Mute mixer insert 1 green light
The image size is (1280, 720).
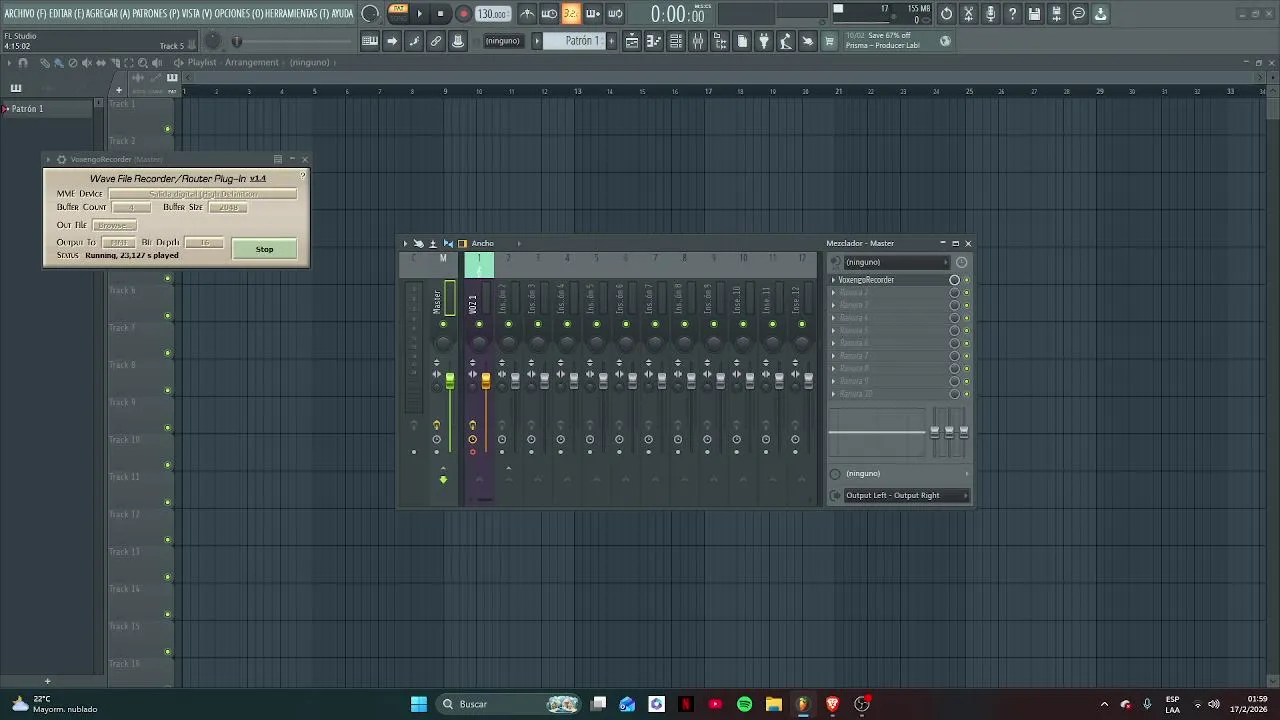(479, 324)
